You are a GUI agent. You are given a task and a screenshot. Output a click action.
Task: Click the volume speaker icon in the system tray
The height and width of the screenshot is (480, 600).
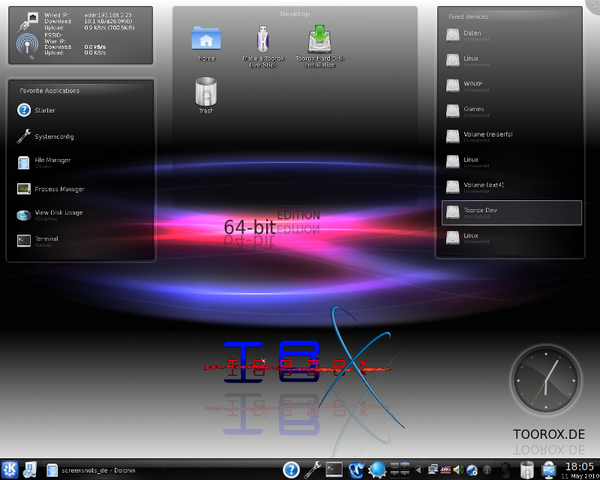pos(457,469)
